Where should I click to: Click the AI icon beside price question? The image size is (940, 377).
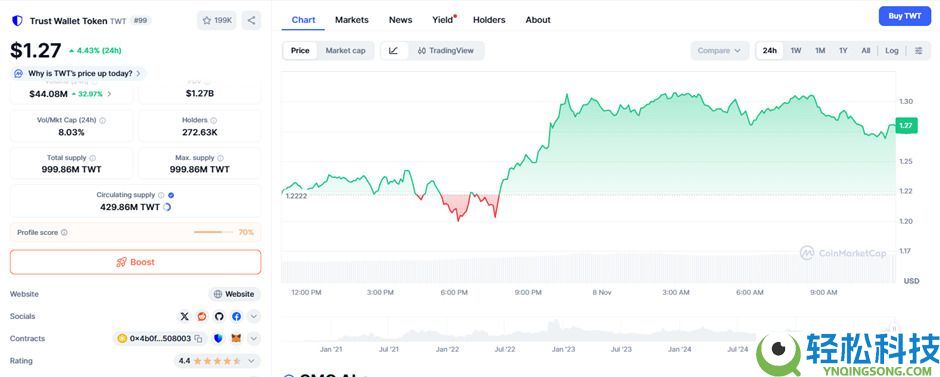(19, 74)
